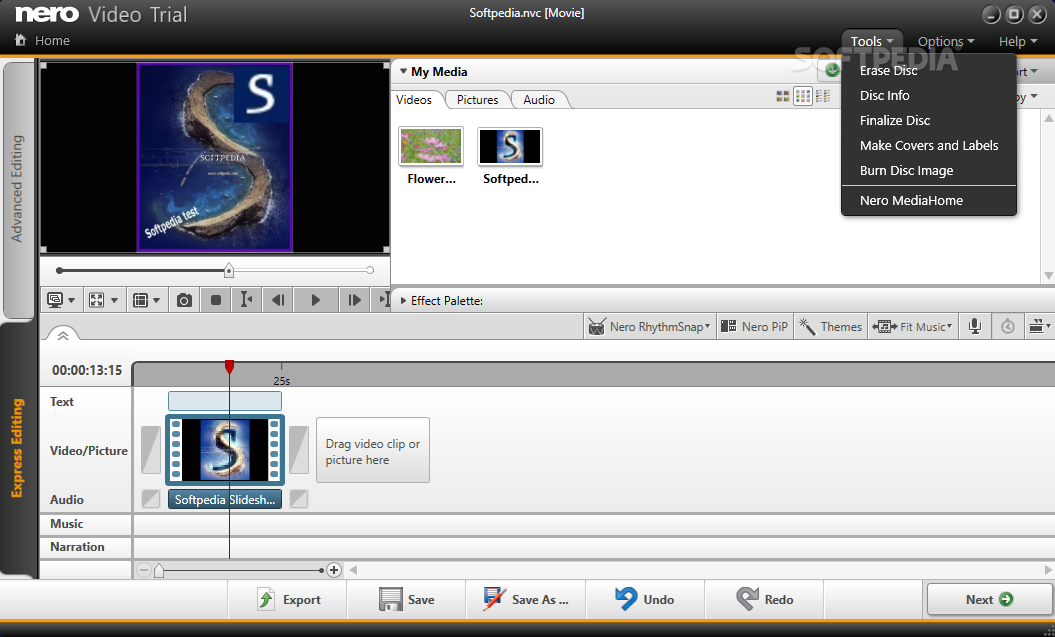Click the Drag video clip placeholder
1055x637 pixels.
coord(373,450)
